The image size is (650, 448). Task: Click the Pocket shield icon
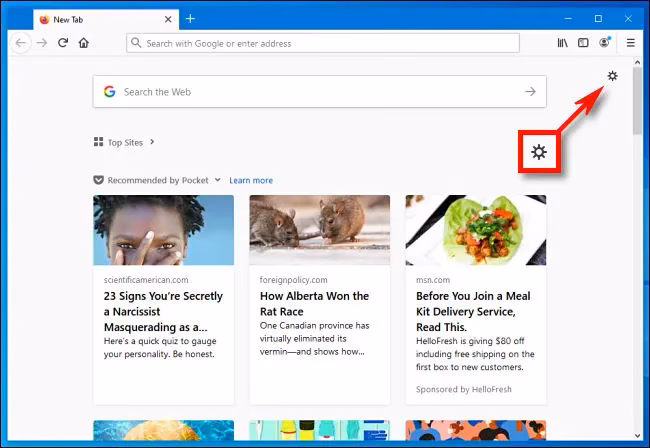(98, 180)
